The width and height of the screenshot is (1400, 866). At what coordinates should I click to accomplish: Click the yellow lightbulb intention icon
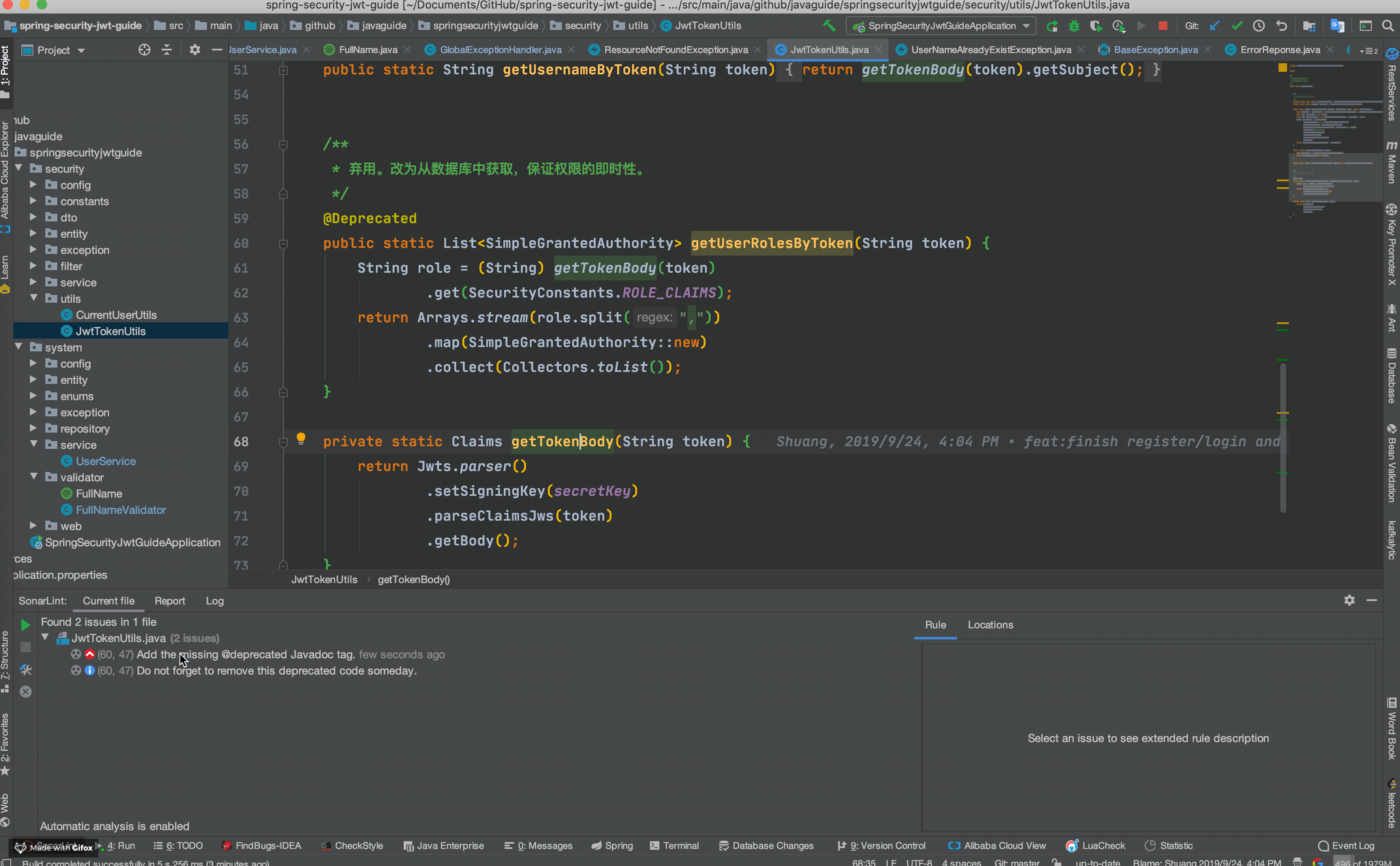click(x=301, y=439)
